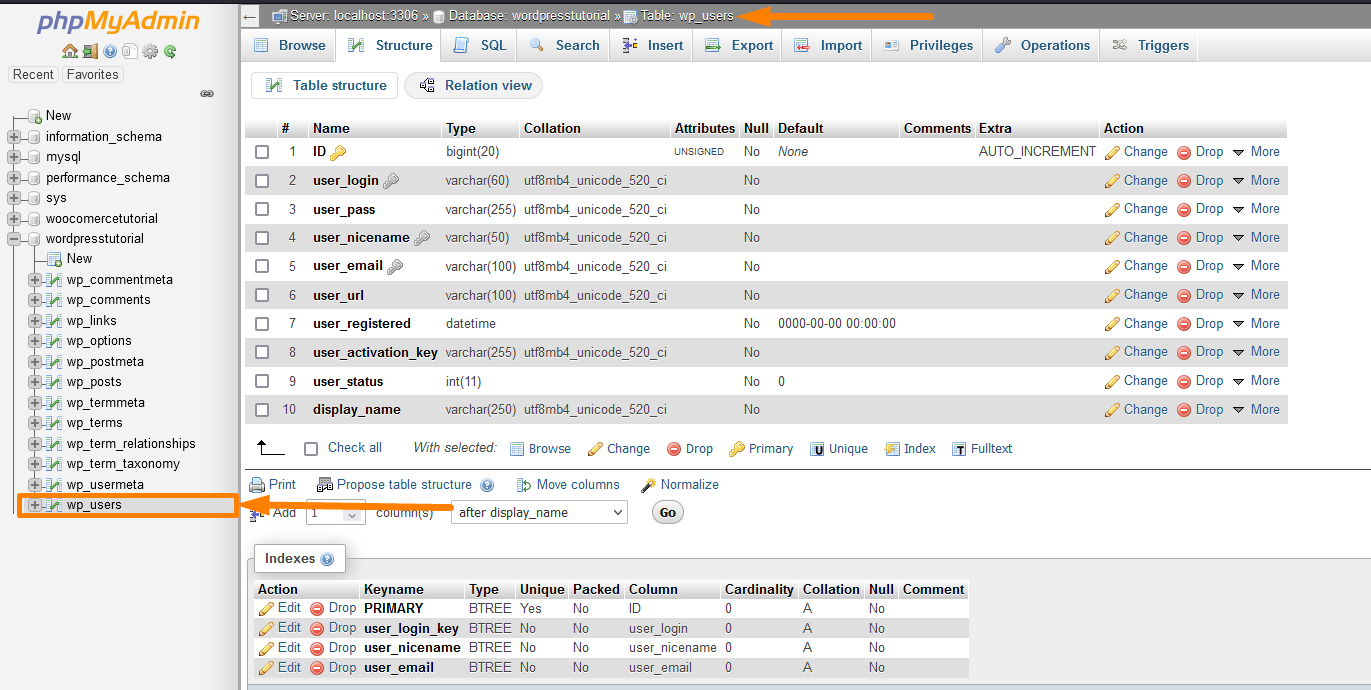Tick the checkbox for user_pass row

click(262, 209)
